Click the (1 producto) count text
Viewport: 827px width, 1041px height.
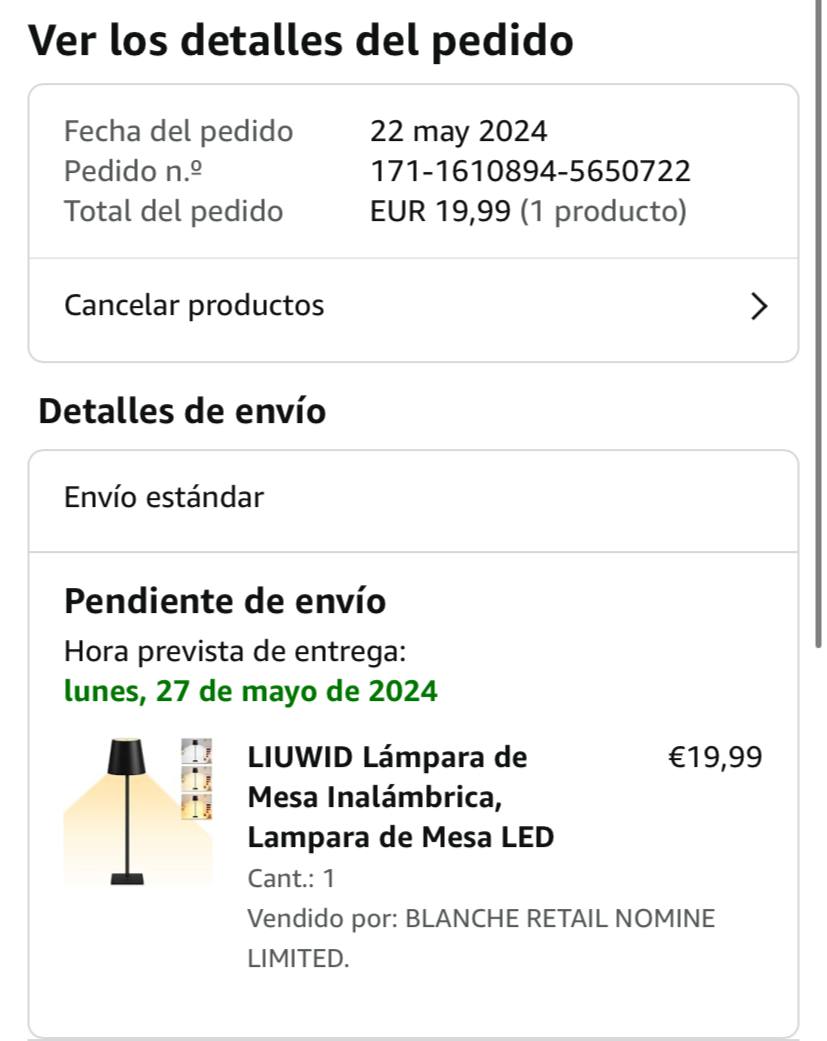tap(603, 211)
